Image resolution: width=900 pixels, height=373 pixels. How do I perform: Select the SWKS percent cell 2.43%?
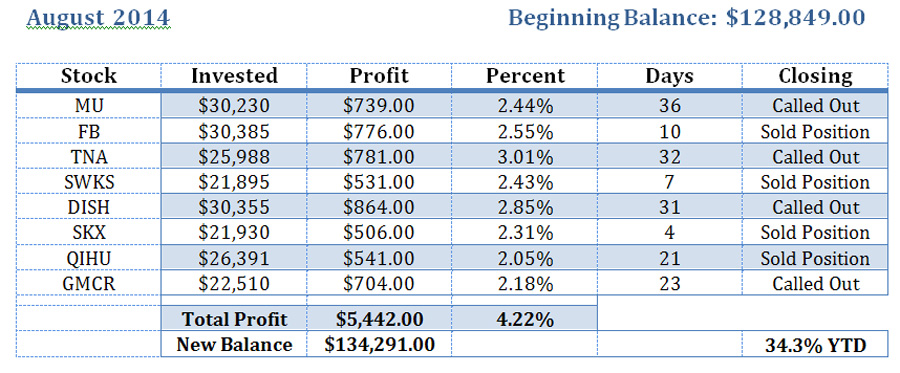coord(525,181)
